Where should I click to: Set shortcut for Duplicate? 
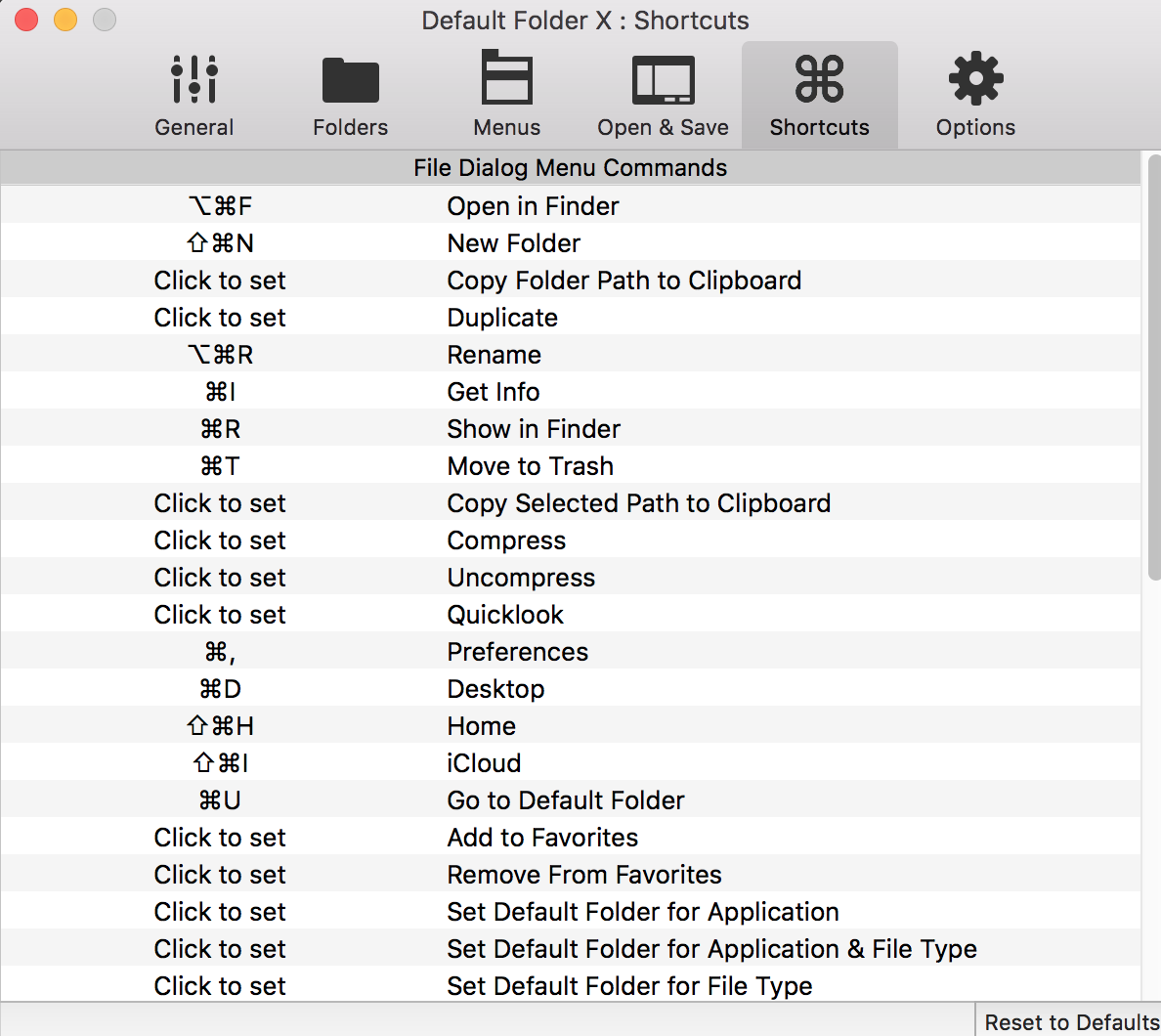(x=220, y=318)
